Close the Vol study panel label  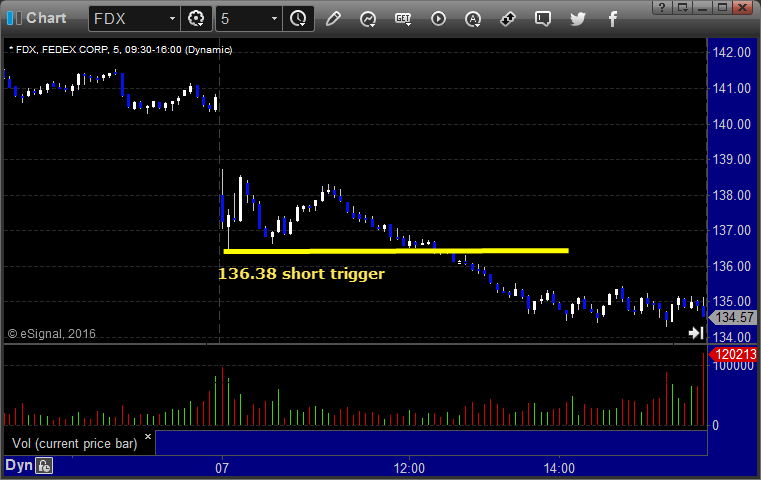pos(148,436)
